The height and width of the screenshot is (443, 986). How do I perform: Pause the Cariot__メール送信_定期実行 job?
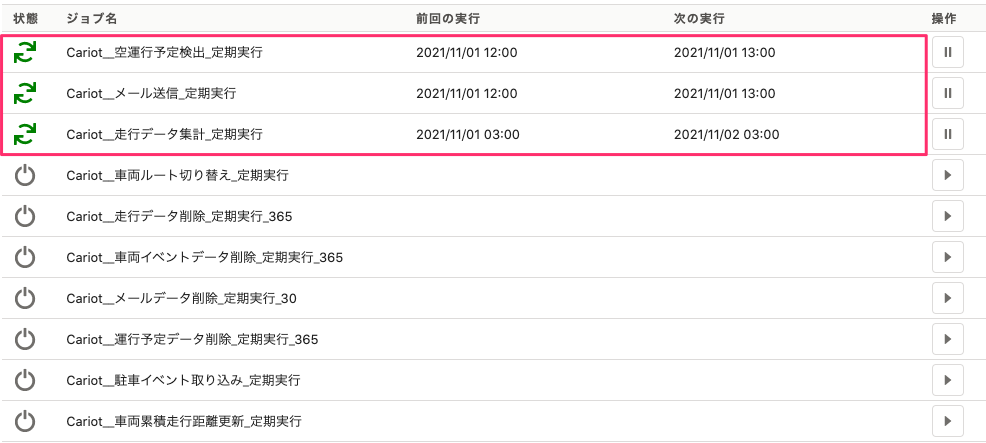click(x=948, y=93)
